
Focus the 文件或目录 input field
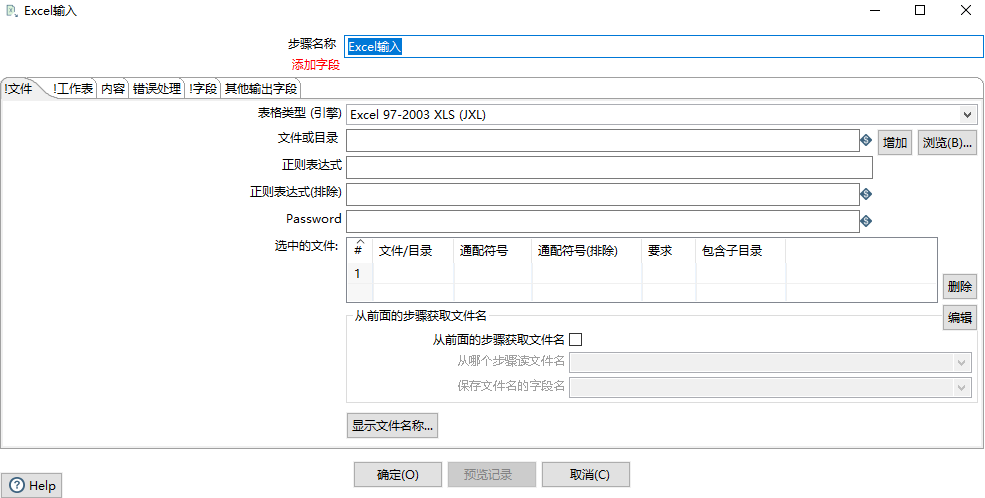(602, 141)
